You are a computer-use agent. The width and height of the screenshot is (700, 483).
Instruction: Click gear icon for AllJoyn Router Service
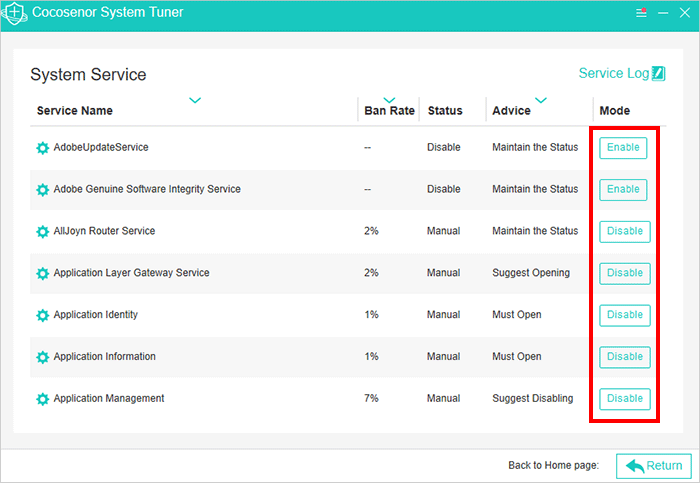[42, 232]
